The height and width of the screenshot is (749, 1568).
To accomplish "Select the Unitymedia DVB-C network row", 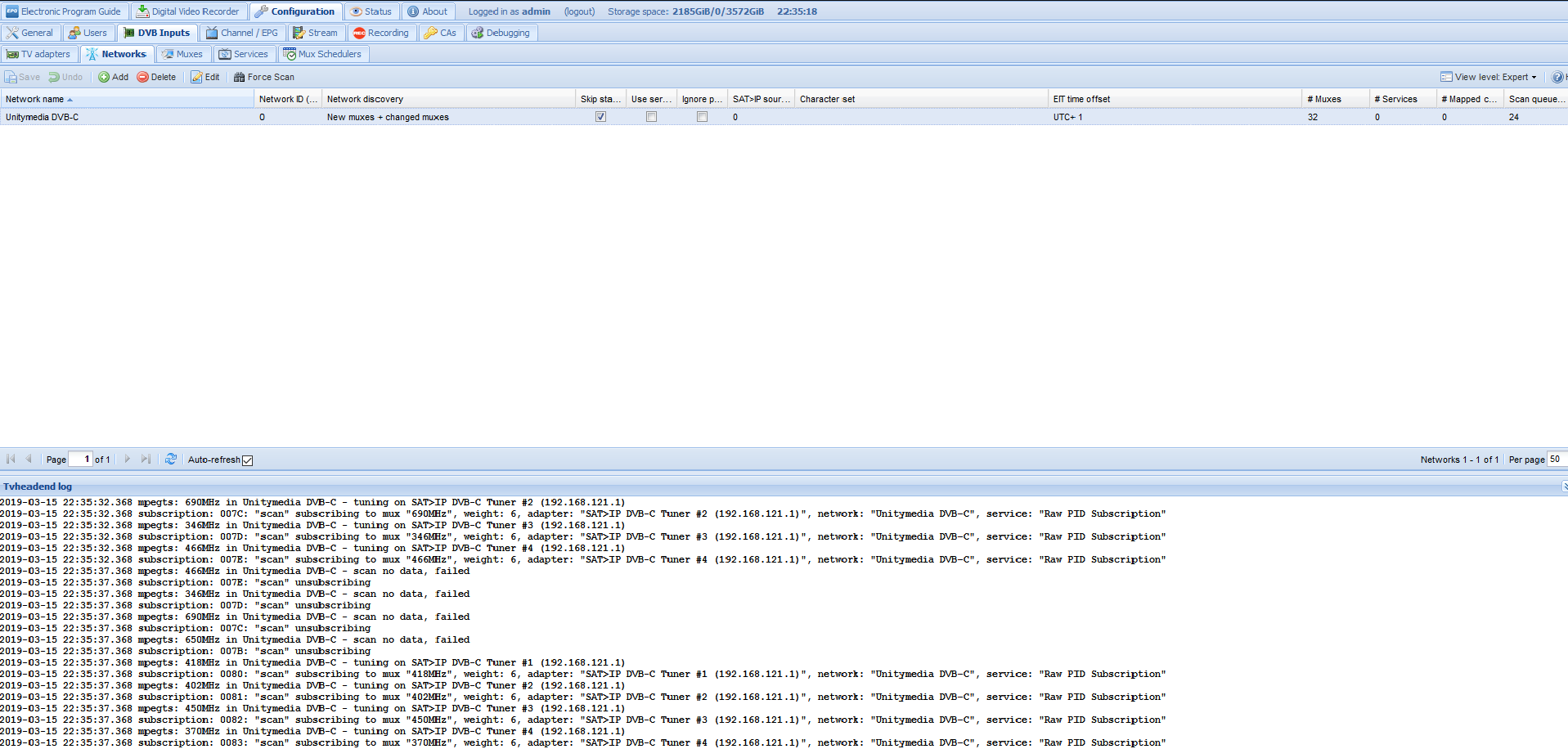I will (784, 117).
